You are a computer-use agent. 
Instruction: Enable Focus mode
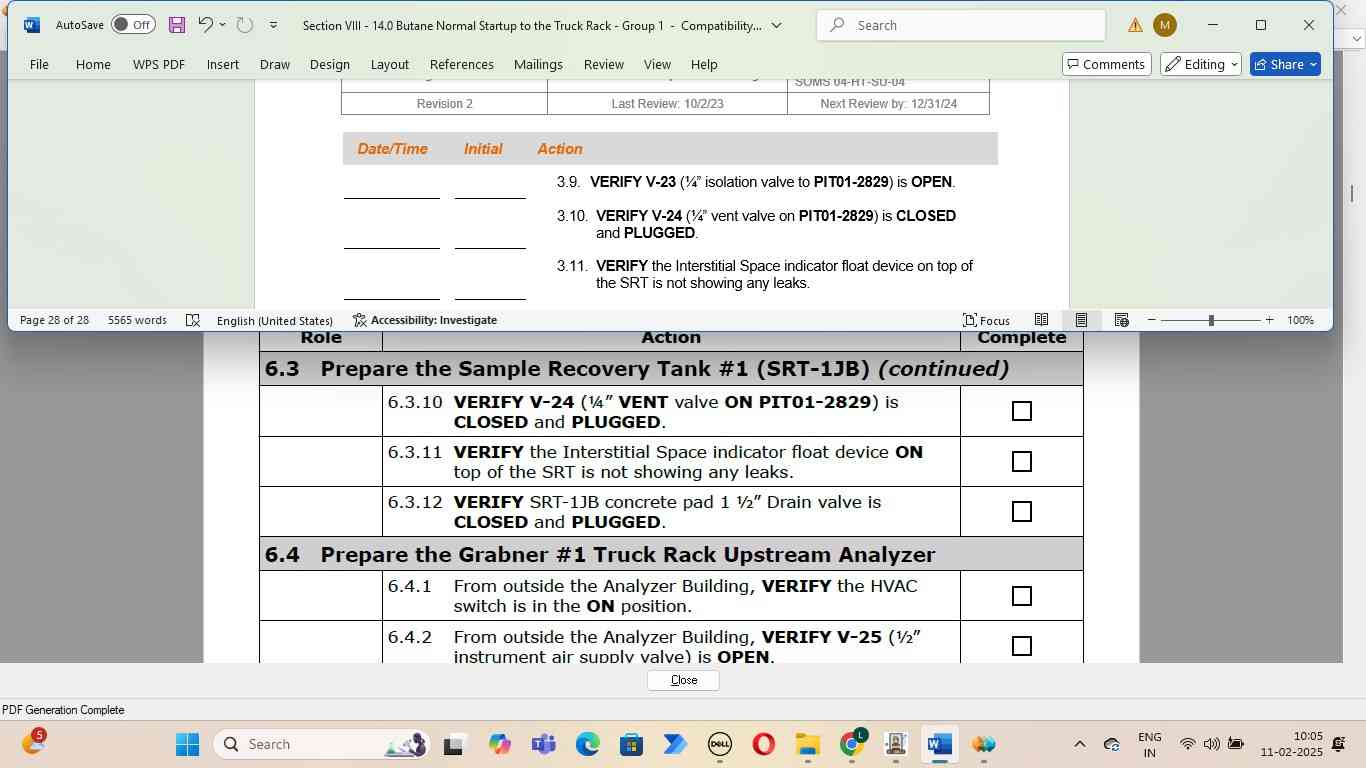pos(986,320)
